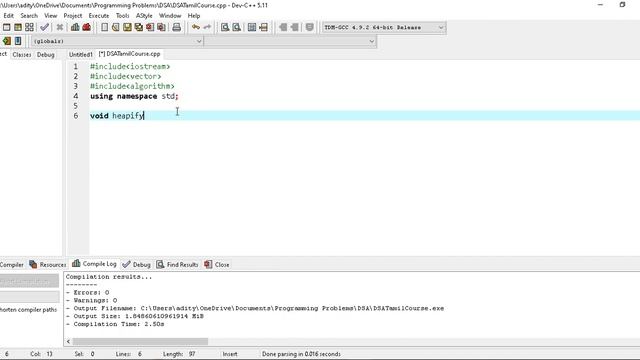Screen dimensions: 640x360
Task: Click the blue book bookmark icon
Action: coord(18,41)
